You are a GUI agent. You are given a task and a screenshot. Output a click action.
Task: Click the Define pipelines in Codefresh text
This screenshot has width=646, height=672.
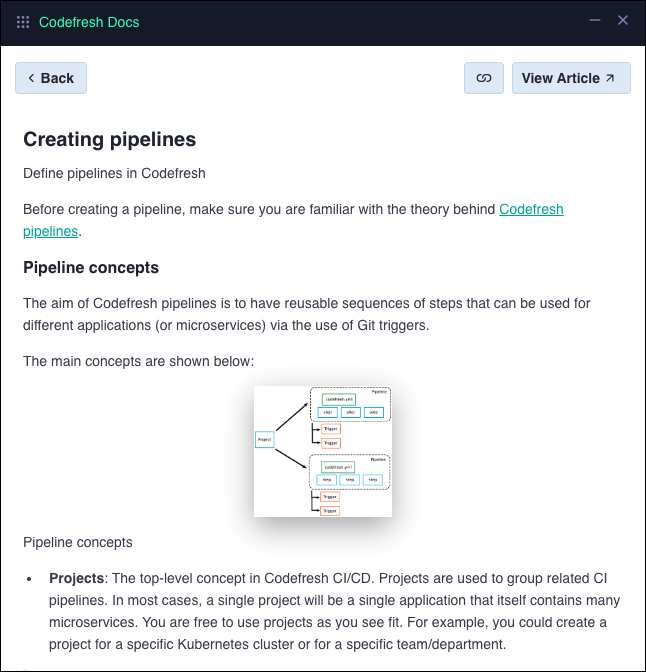point(114,173)
